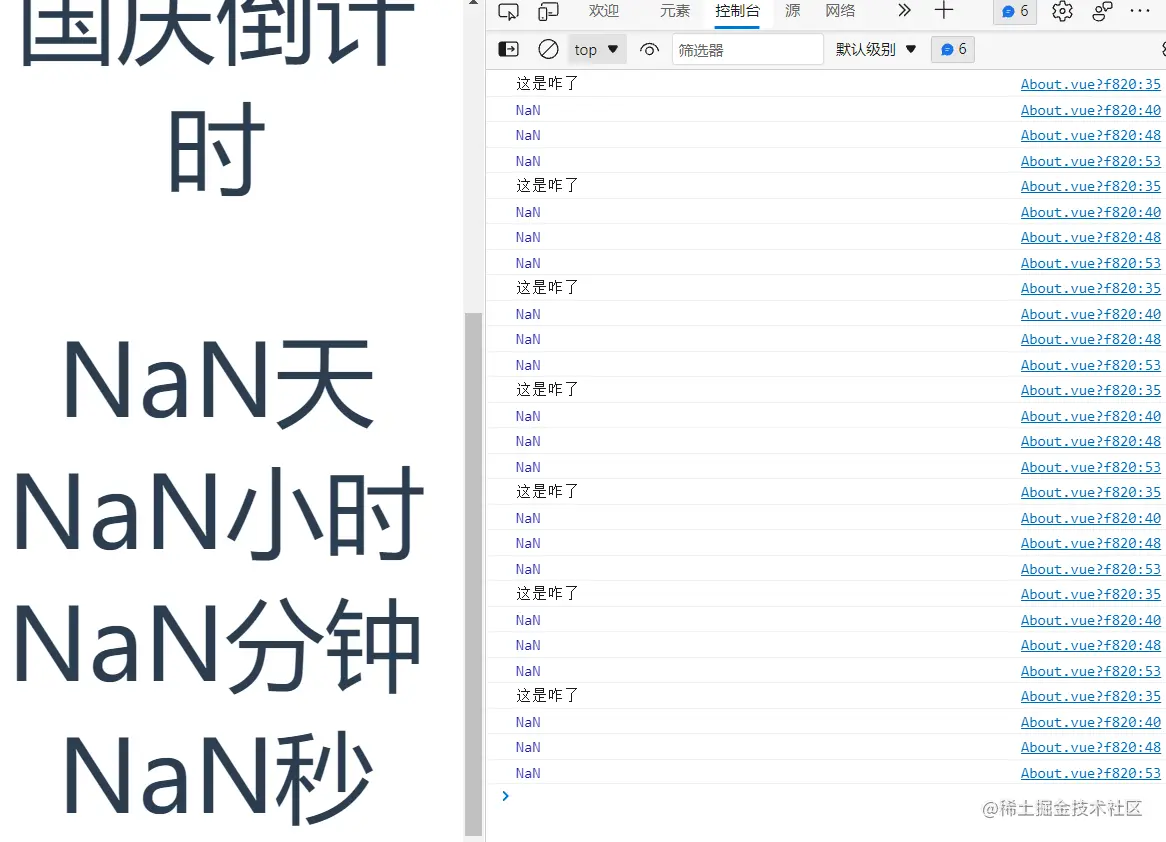Screen dimensions: 1166x842
Task: Click the send feedback people icon
Action: click(x=1102, y=11)
